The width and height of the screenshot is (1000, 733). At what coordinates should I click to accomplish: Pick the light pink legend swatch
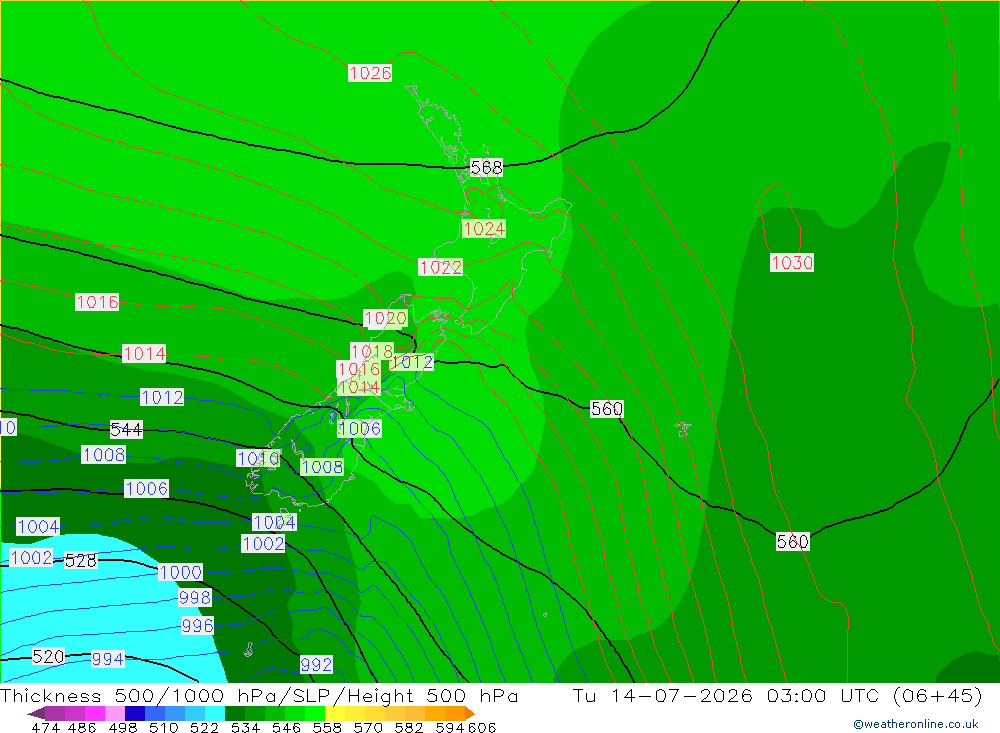(115, 713)
